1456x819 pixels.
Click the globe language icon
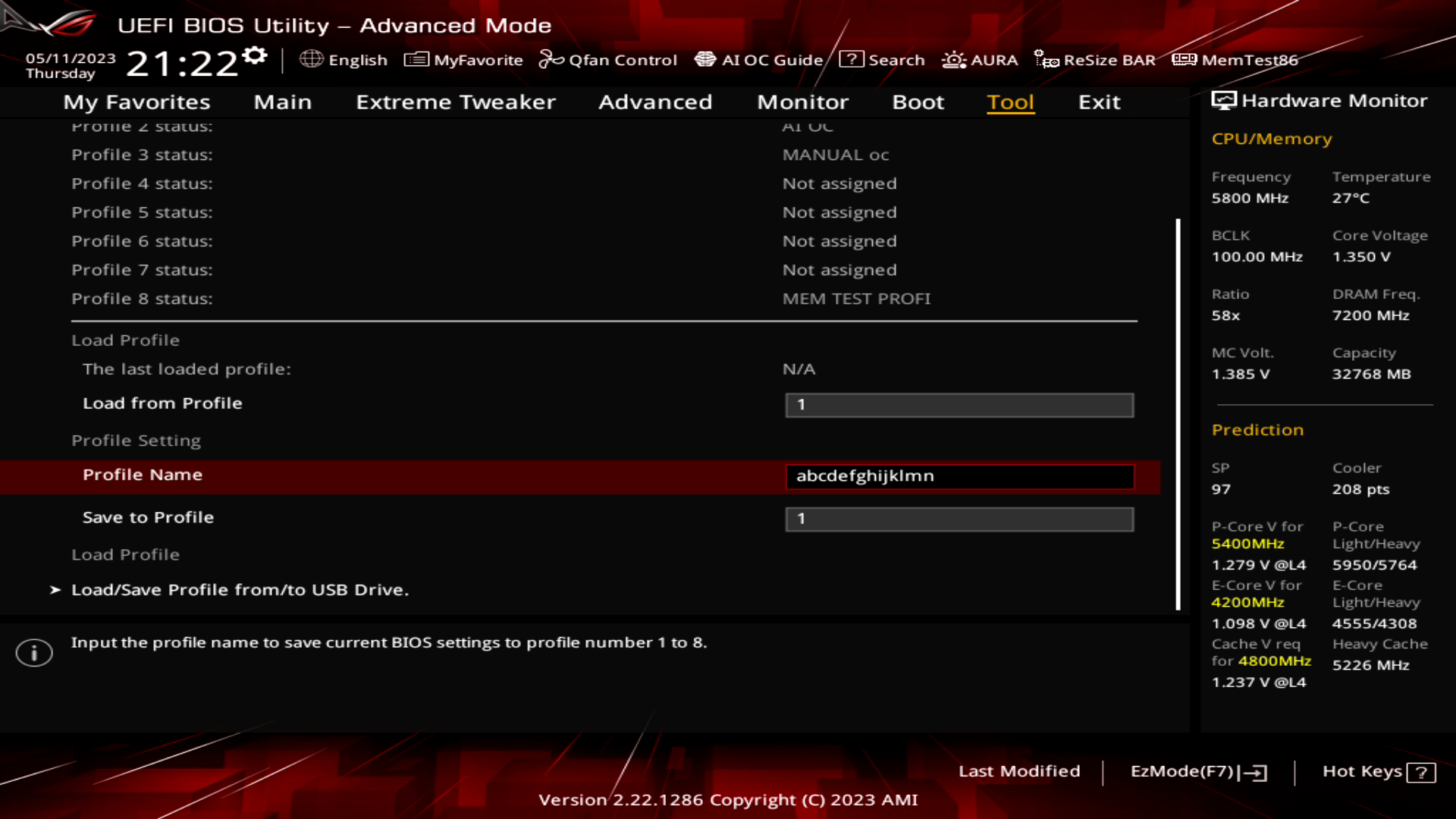tap(311, 59)
